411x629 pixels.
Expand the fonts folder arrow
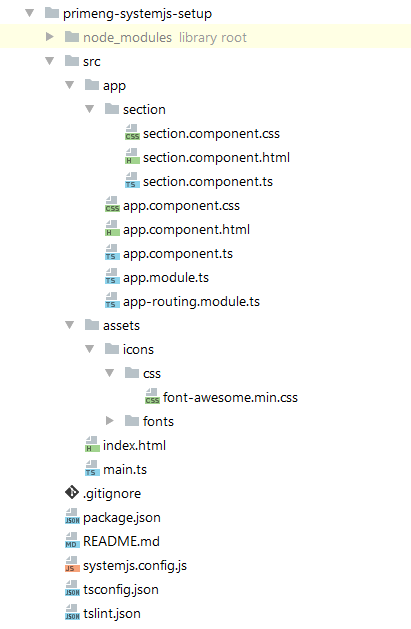(x=110, y=421)
